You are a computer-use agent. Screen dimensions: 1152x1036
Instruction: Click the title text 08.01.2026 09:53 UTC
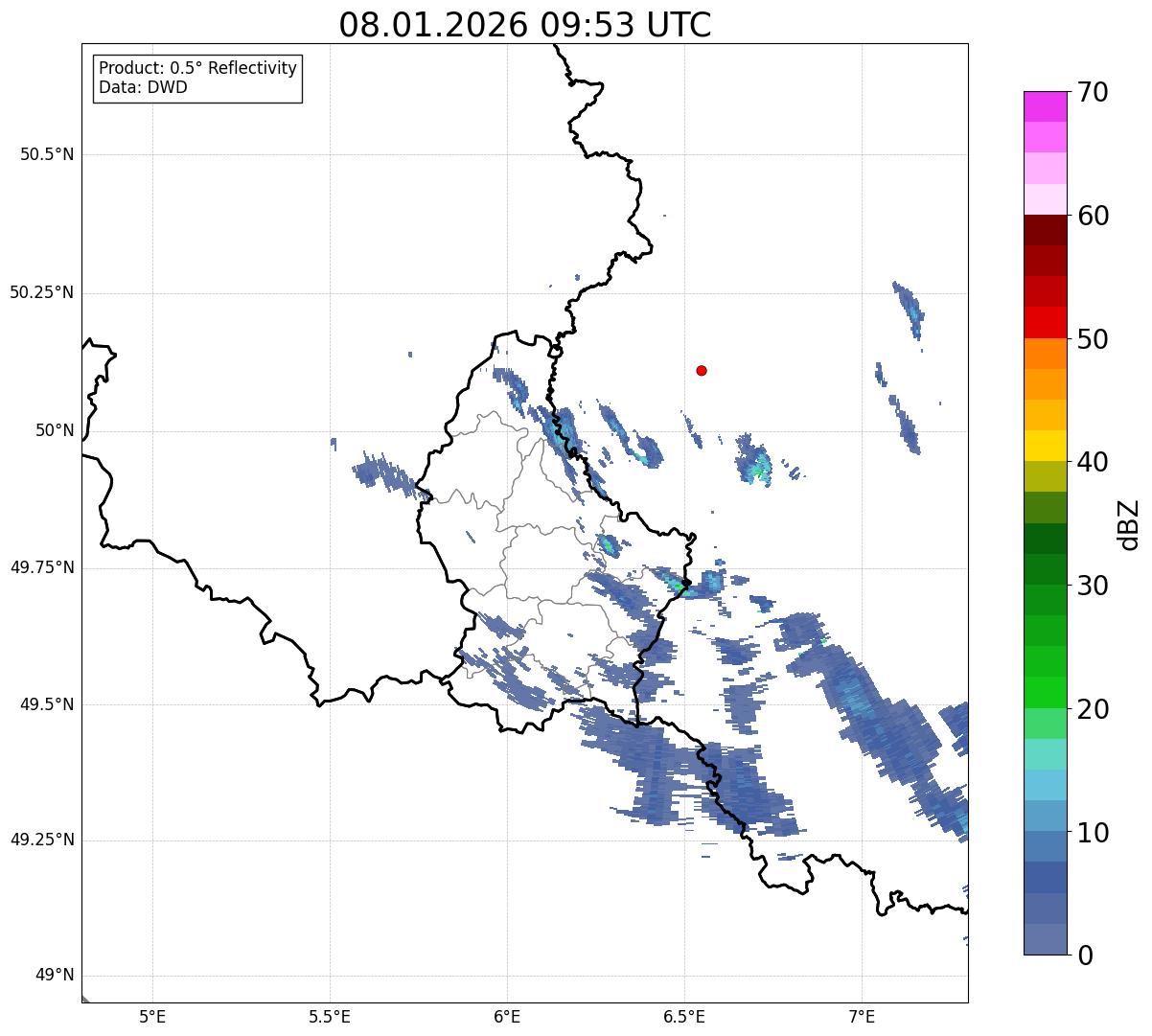[525, 25]
